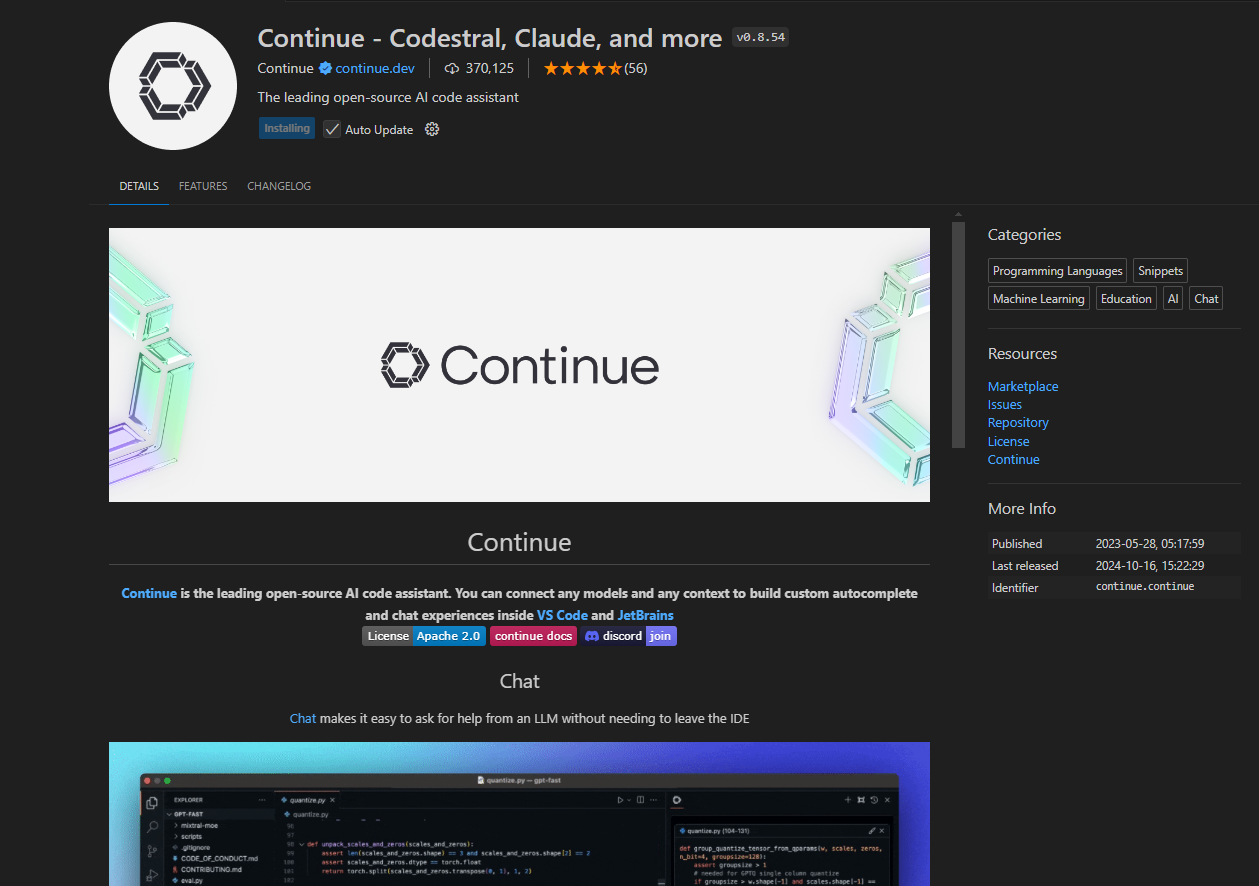Image resolution: width=1259 pixels, height=886 pixels.
Task: Open the Chat documentation link
Action: click(x=303, y=718)
